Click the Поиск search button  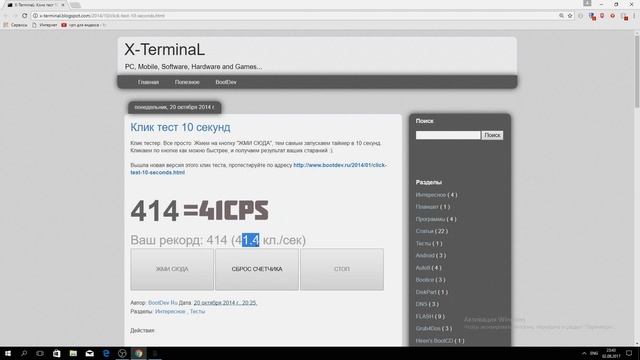492,135
